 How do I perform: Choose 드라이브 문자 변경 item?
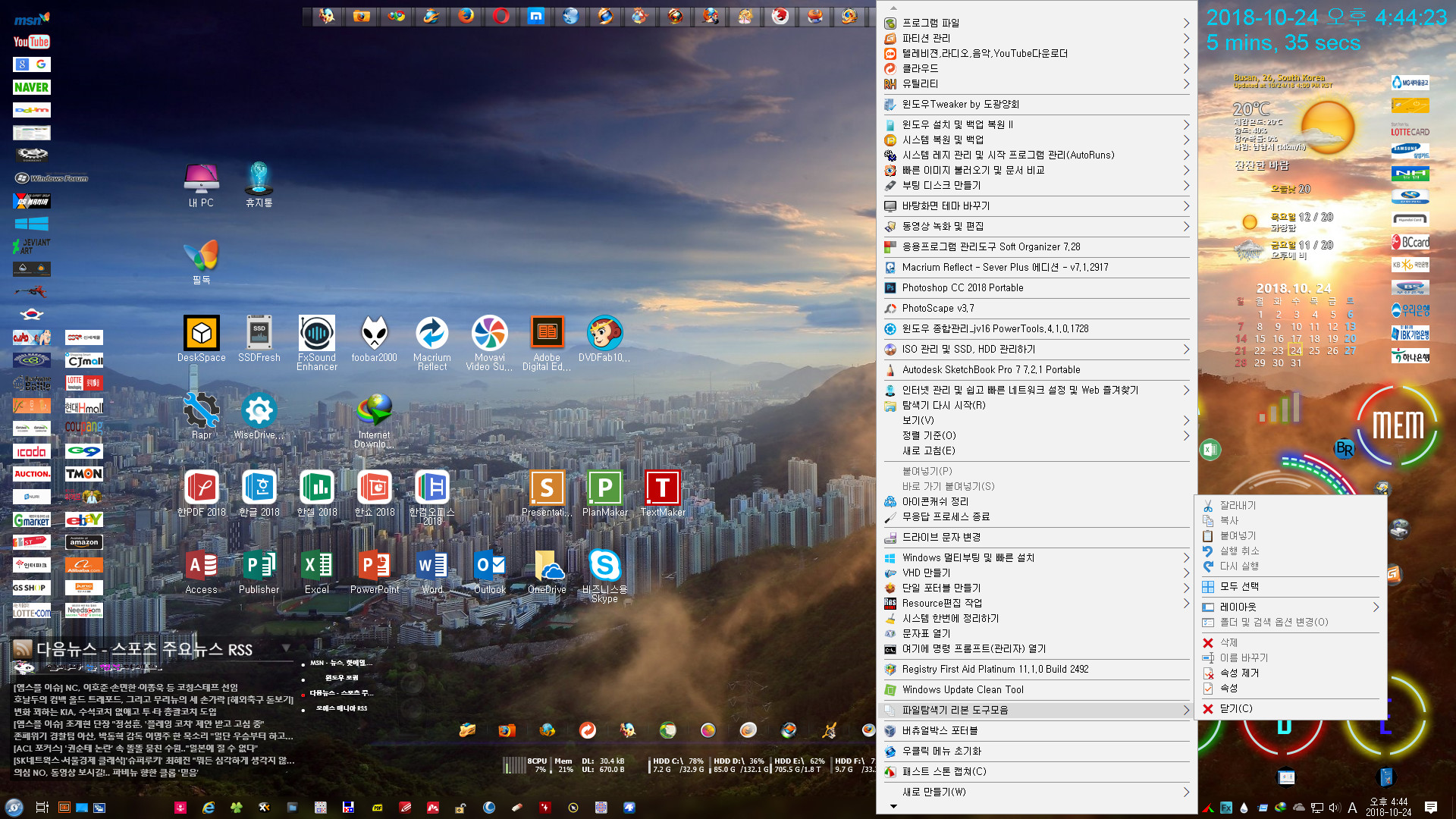1037,537
